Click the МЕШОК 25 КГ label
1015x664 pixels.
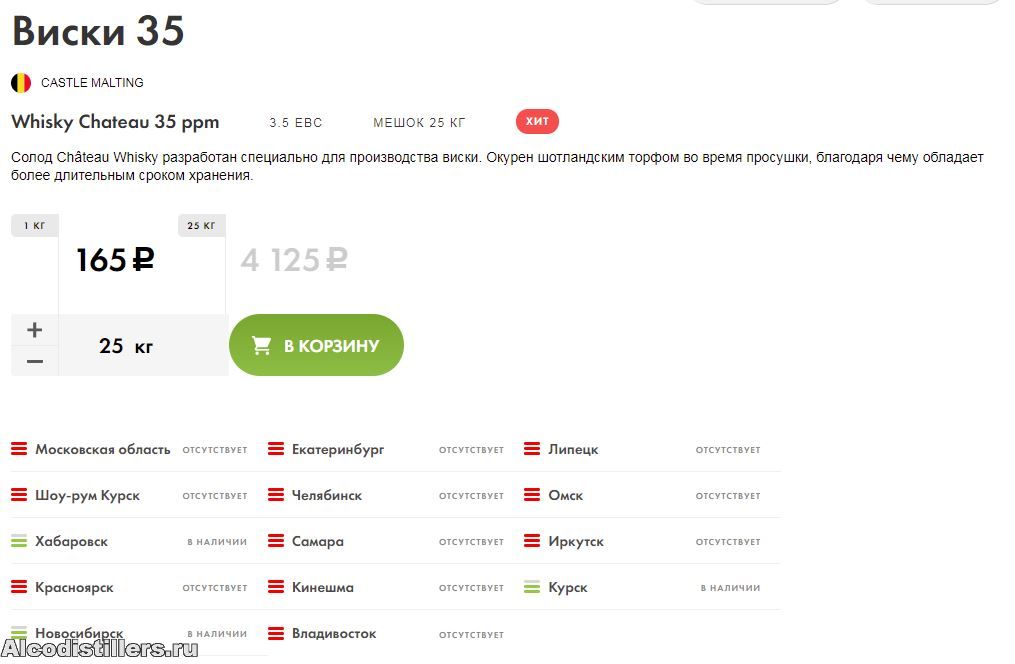click(419, 122)
